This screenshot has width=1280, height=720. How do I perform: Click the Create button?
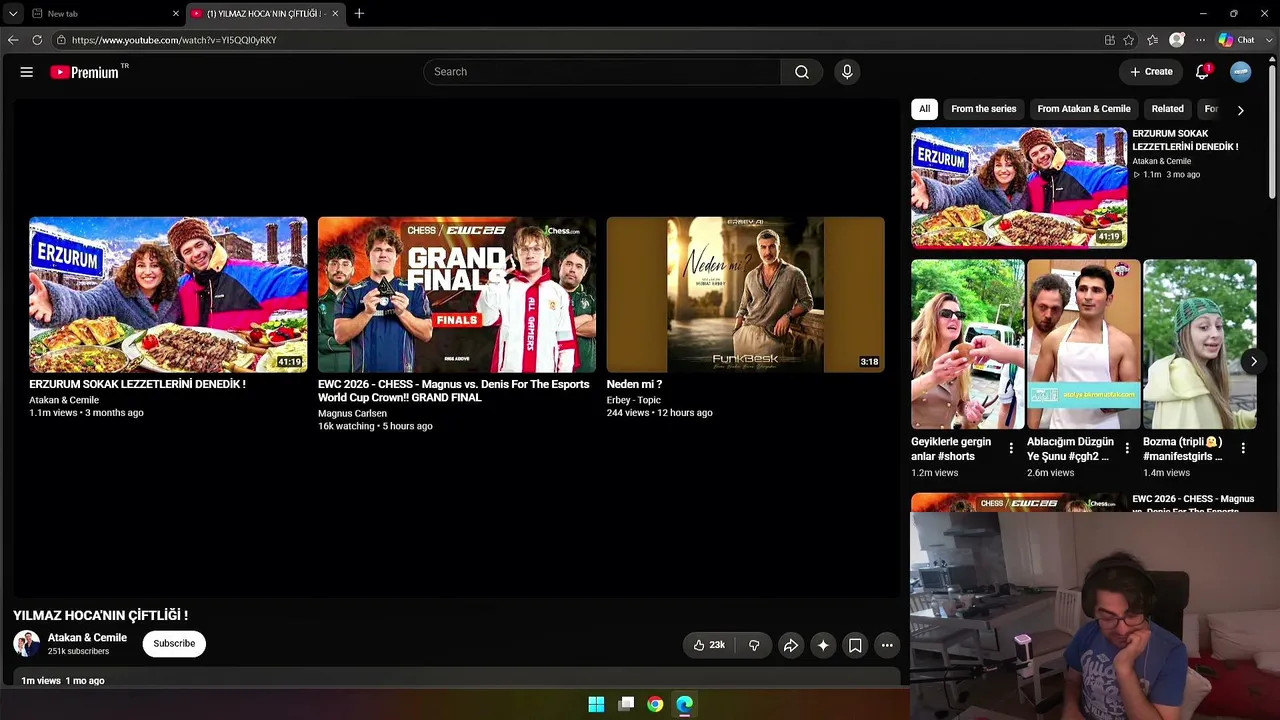(x=1151, y=72)
